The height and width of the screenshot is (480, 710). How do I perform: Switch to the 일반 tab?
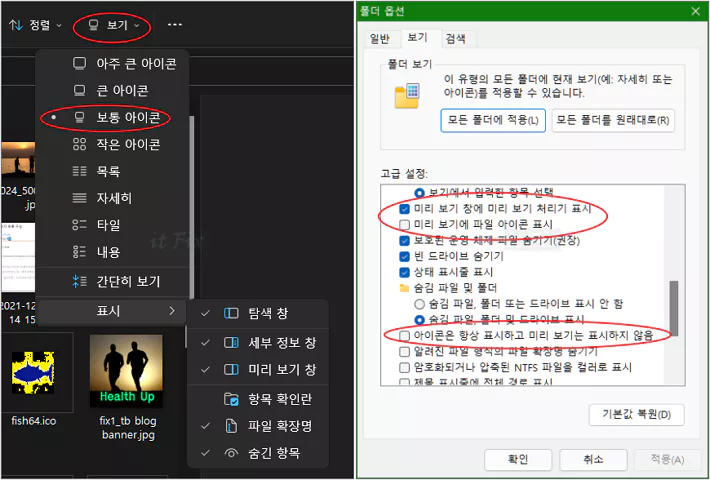click(379, 39)
